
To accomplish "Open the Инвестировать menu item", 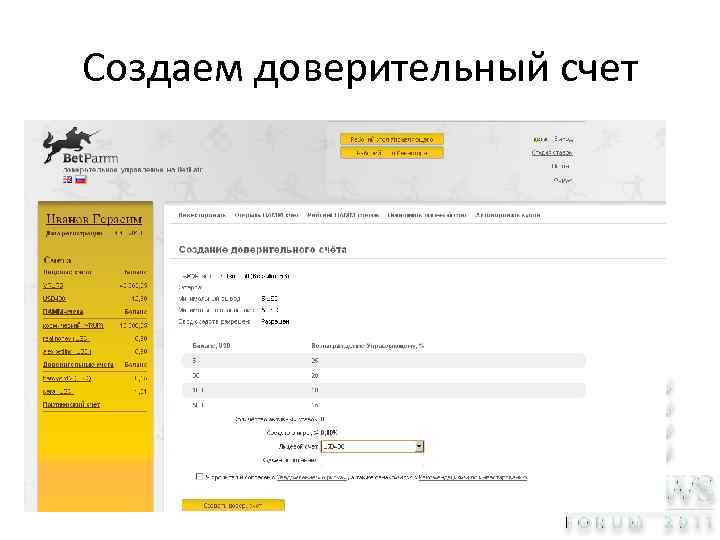I will click(202, 215).
